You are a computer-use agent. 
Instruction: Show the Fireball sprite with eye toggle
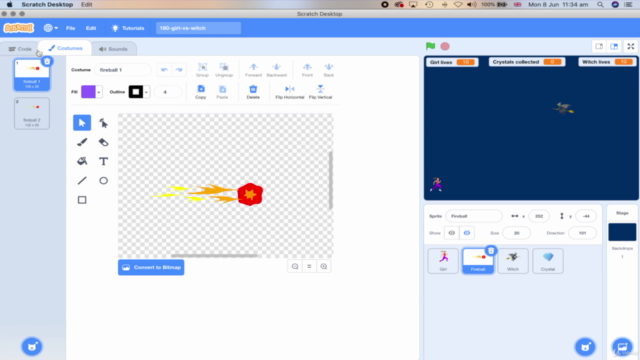click(x=451, y=233)
